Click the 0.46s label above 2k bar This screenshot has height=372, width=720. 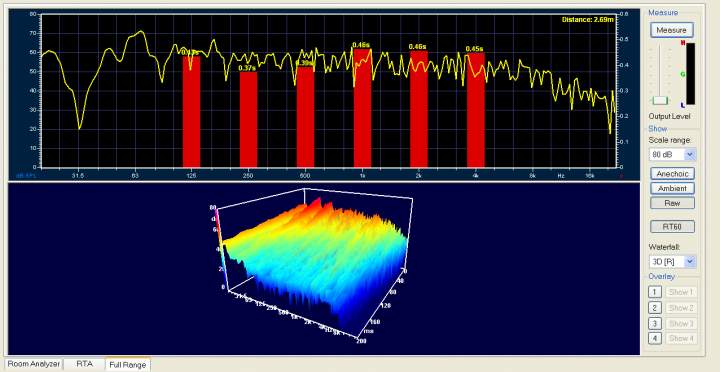point(418,47)
